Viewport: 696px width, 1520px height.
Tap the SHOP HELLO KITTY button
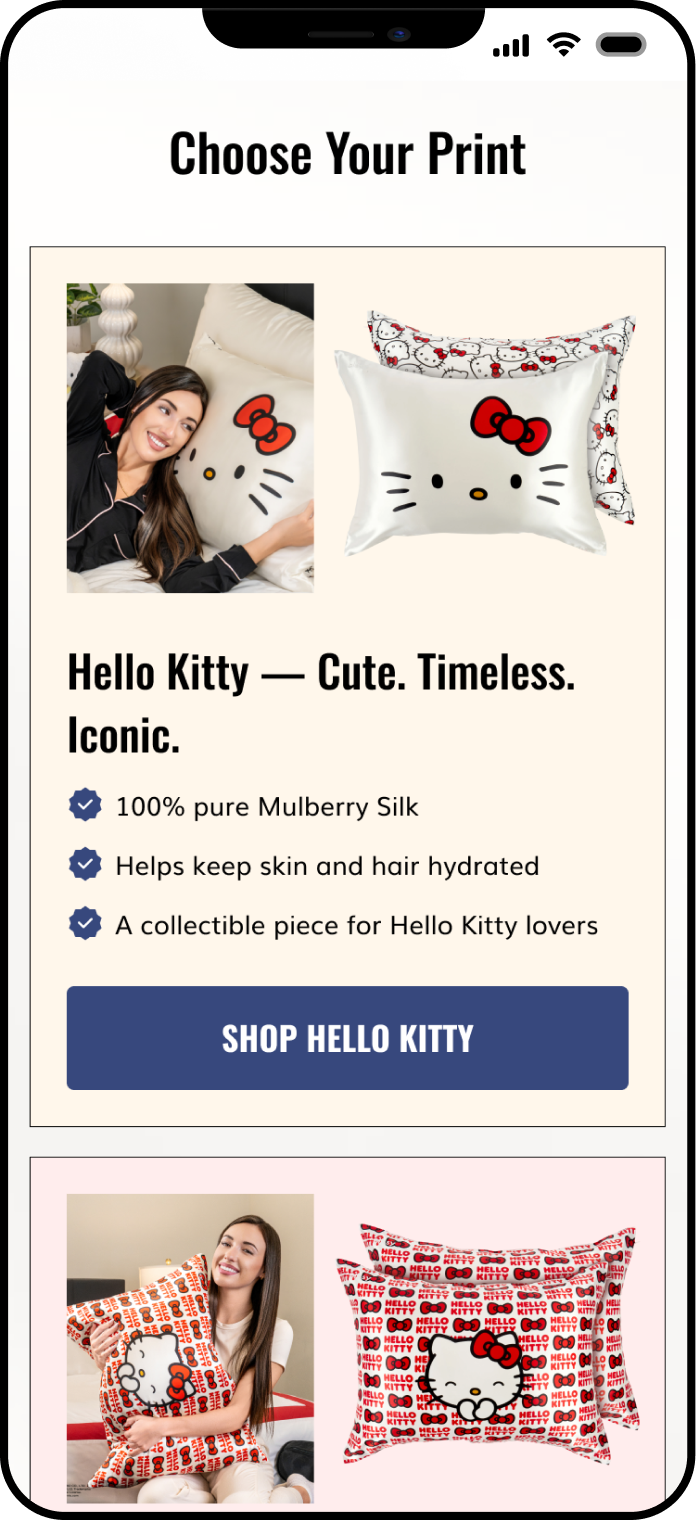[x=347, y=1038]
